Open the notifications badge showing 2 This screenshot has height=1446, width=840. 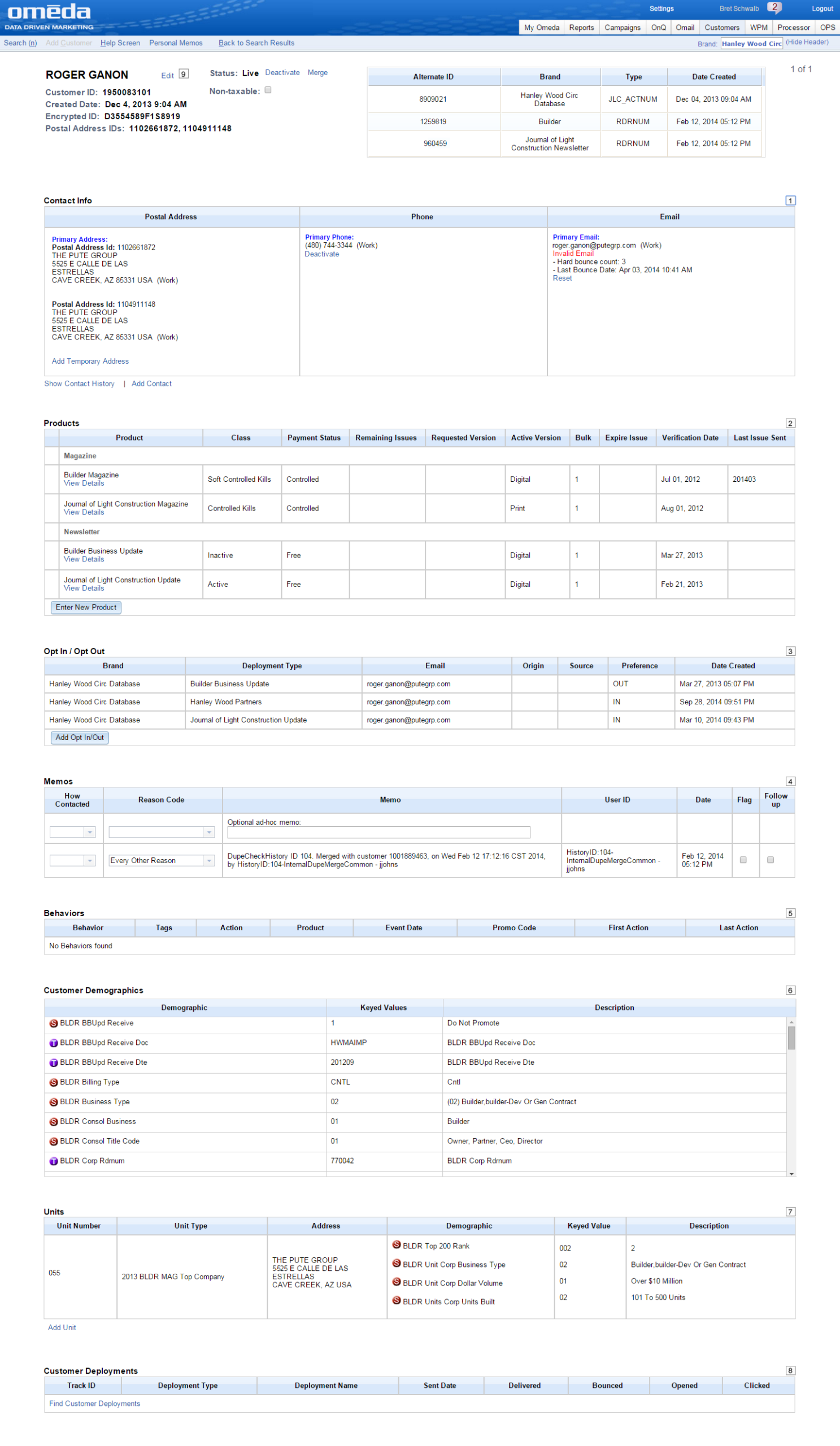pyautogui.click(x=774, y=8)
